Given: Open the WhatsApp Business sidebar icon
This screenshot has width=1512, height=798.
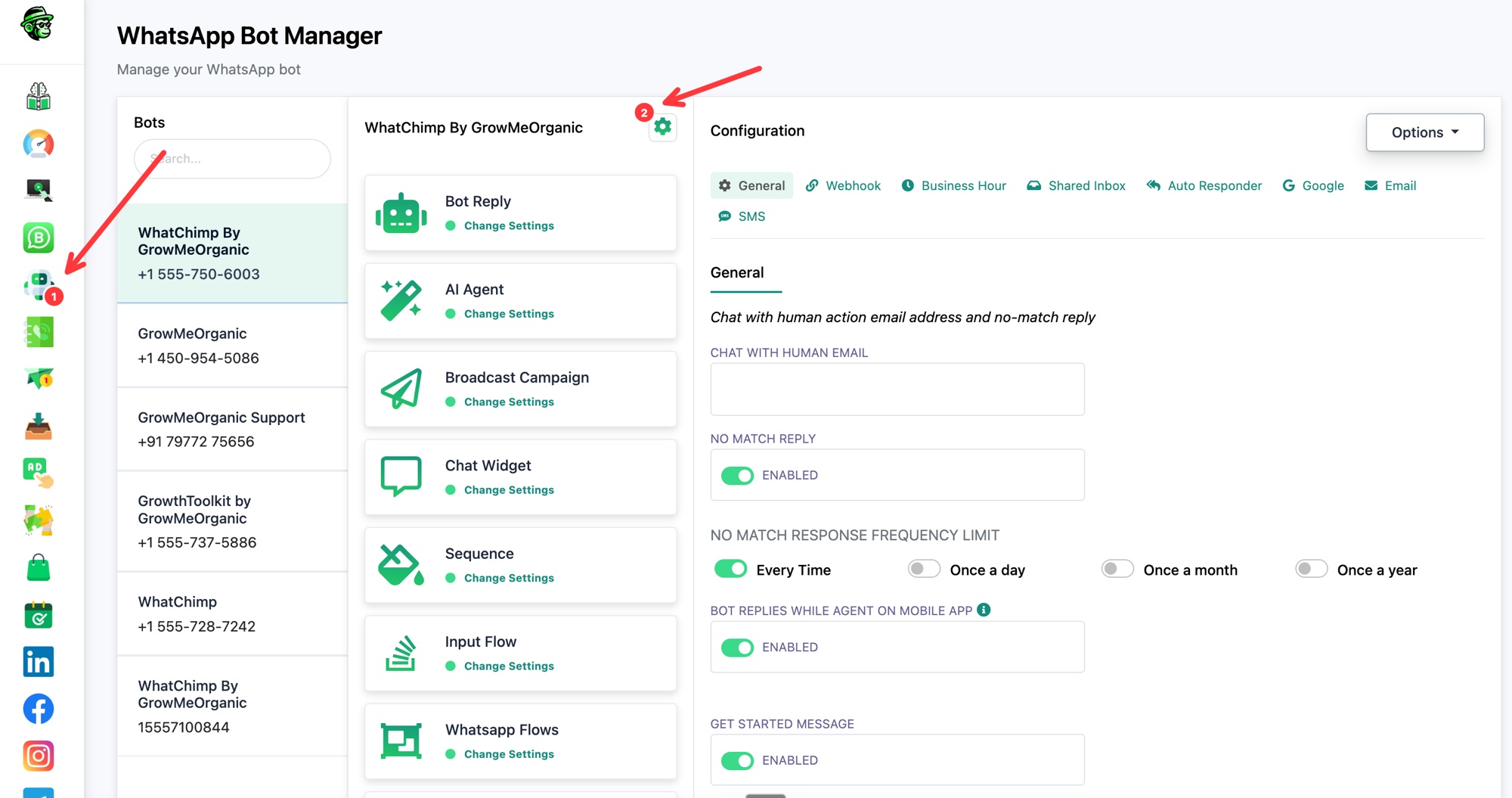Looking at the screenshot, I should [39, 238].
